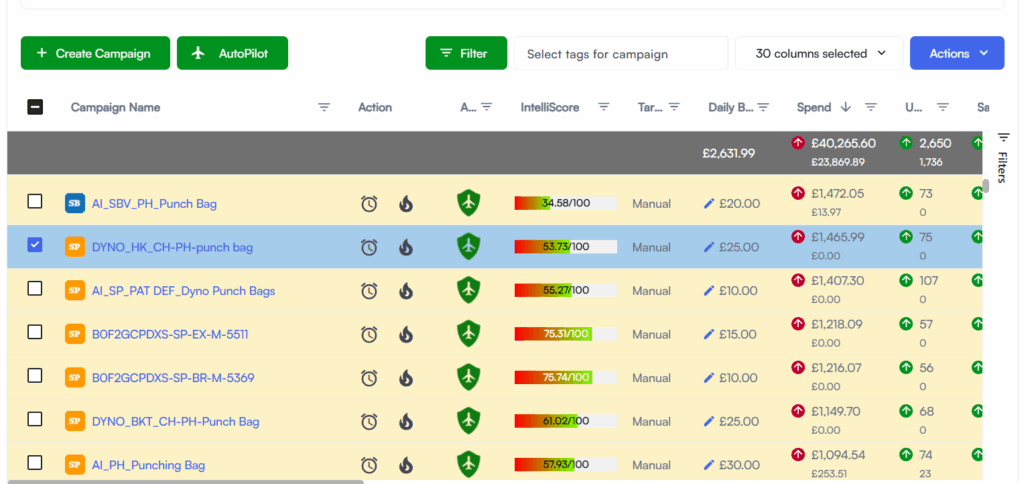Click the green airplane shield for B0F2GCPDXS-SP-EX-M-5511
This screenshot has width=1024, height=484.
(x=468, y=334)
